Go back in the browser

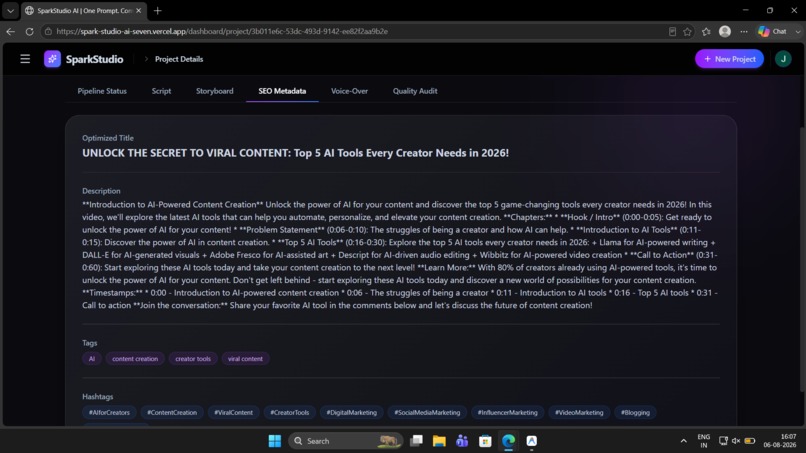click(10, 31)
